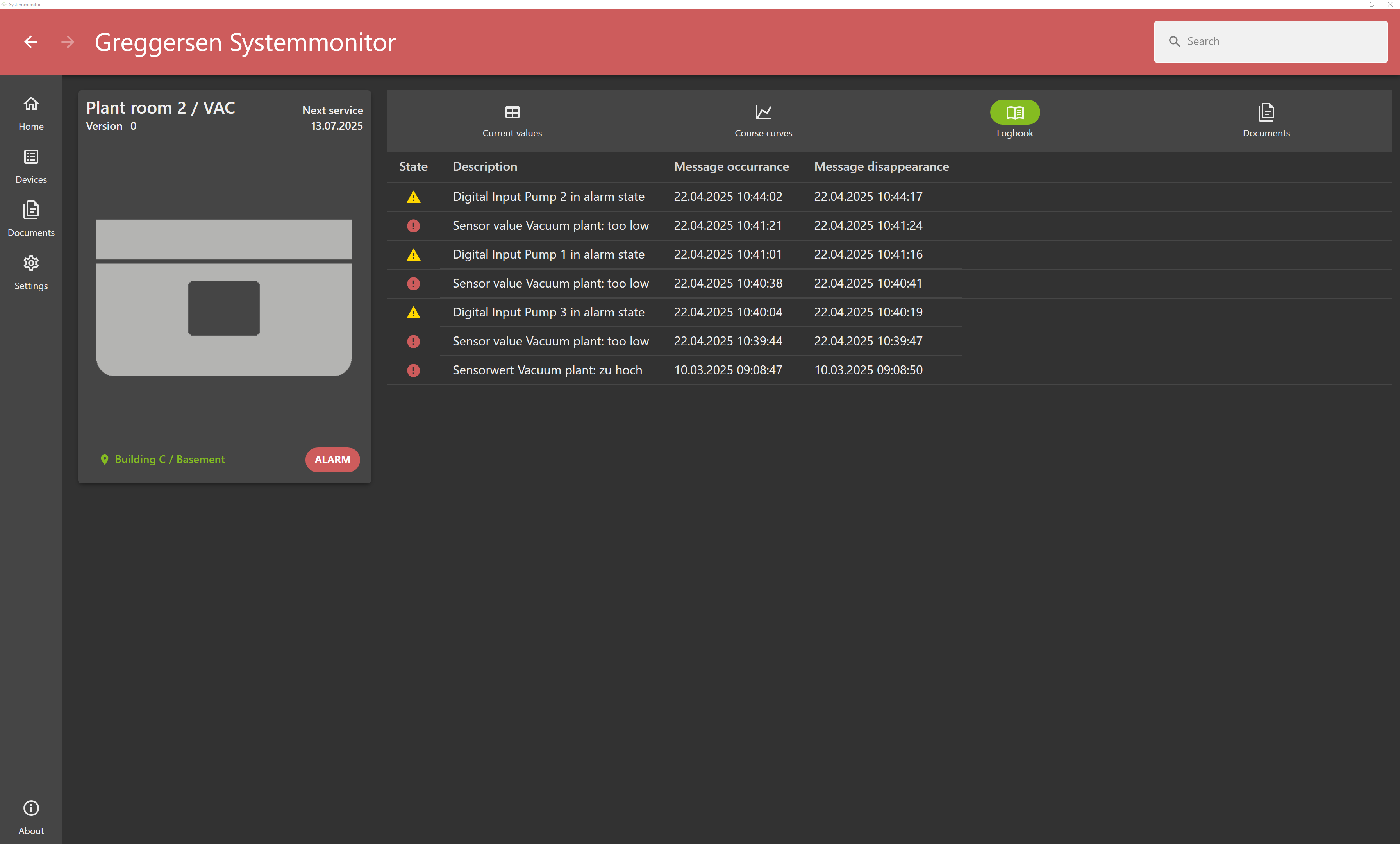
Task: Open Building C / Basement location link
Action: (169, 459)
